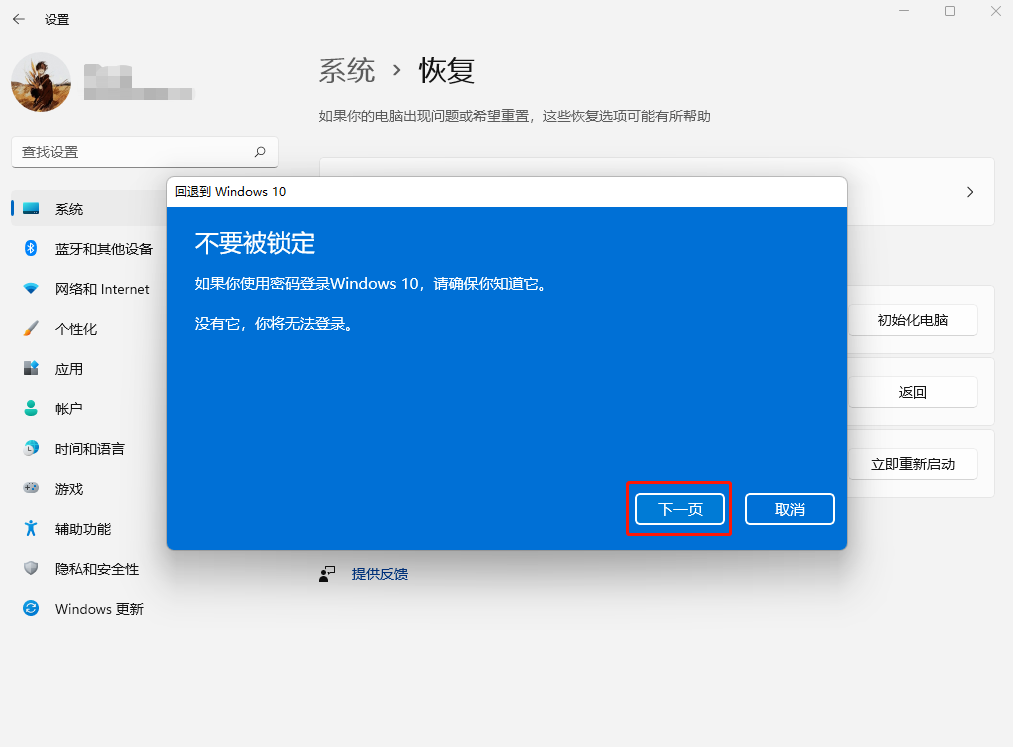Select 帐户 settings
The height and width of the screenshot is (747, 1013).
click(70, 408)
